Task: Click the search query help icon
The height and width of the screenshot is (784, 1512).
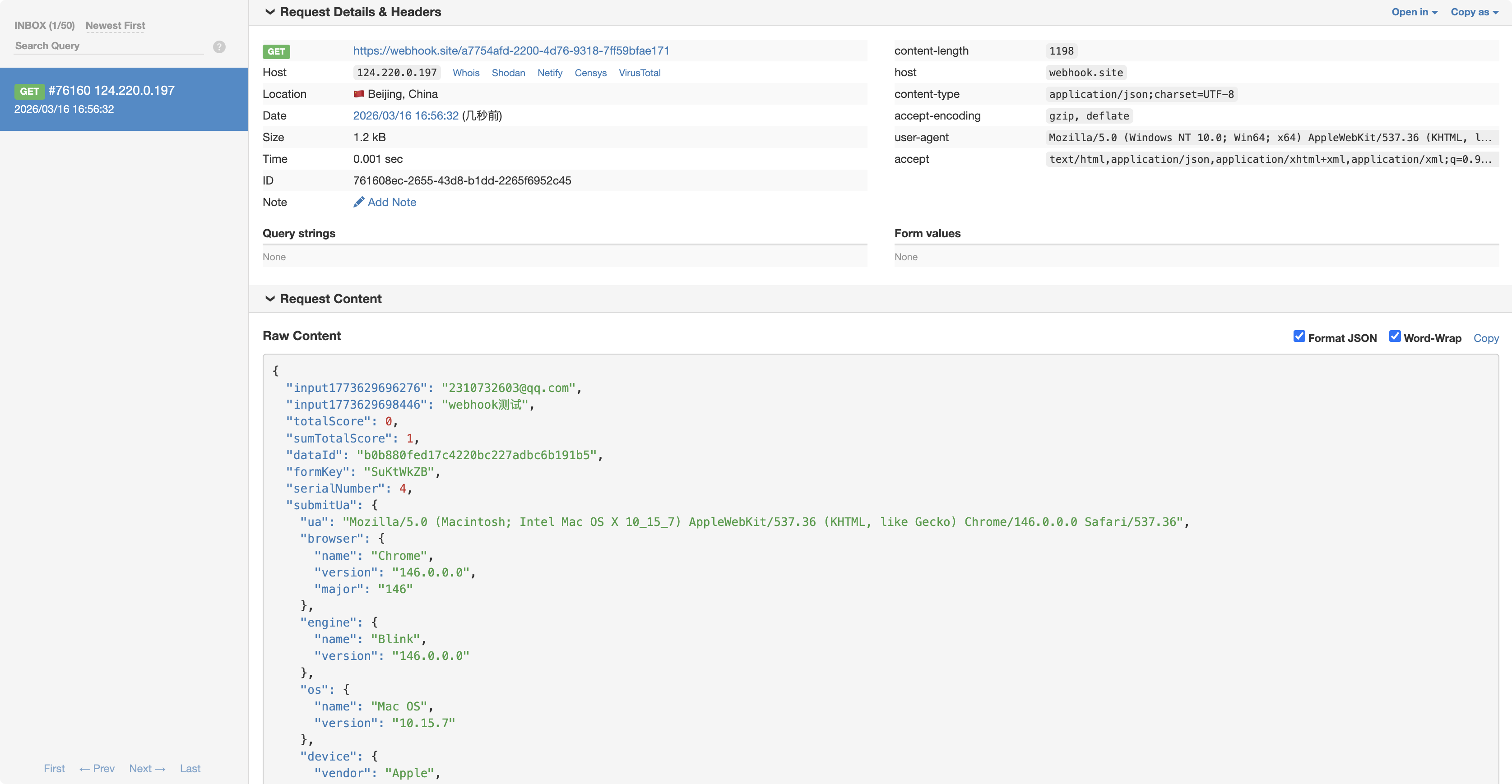Action: tap(219, 47)
